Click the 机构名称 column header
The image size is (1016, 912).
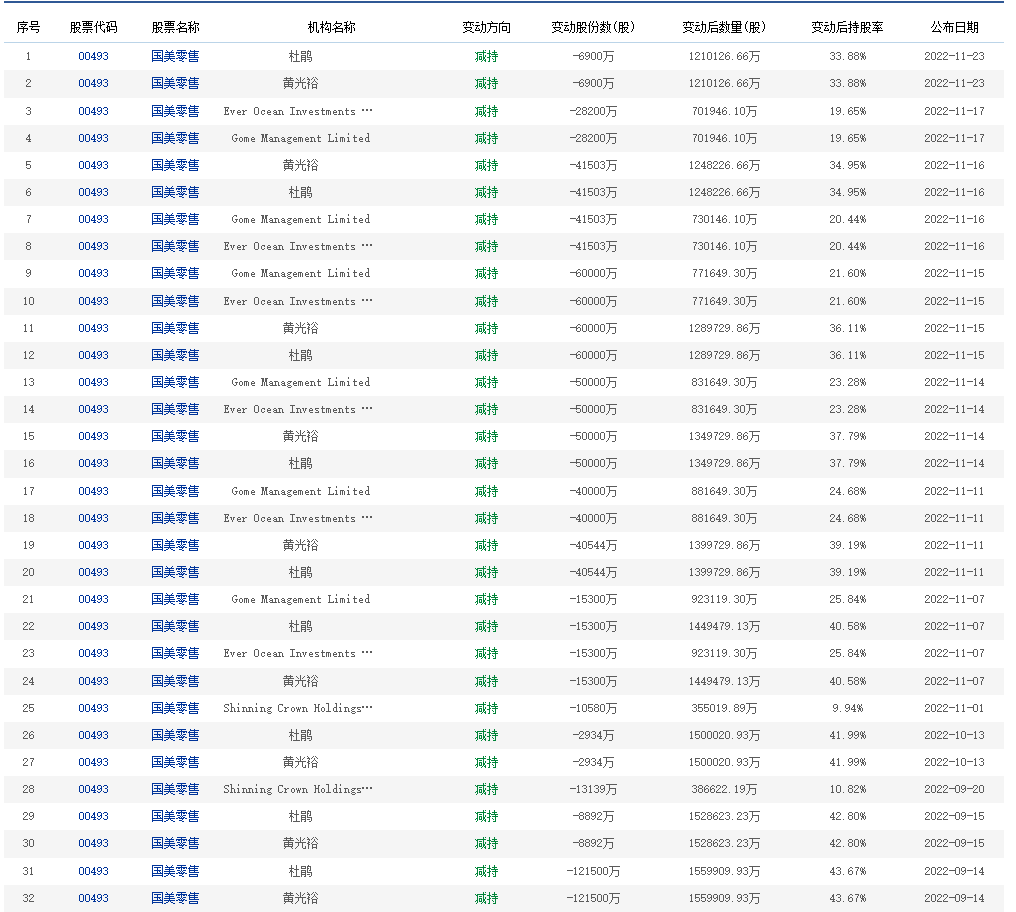[x=331, y=27]
